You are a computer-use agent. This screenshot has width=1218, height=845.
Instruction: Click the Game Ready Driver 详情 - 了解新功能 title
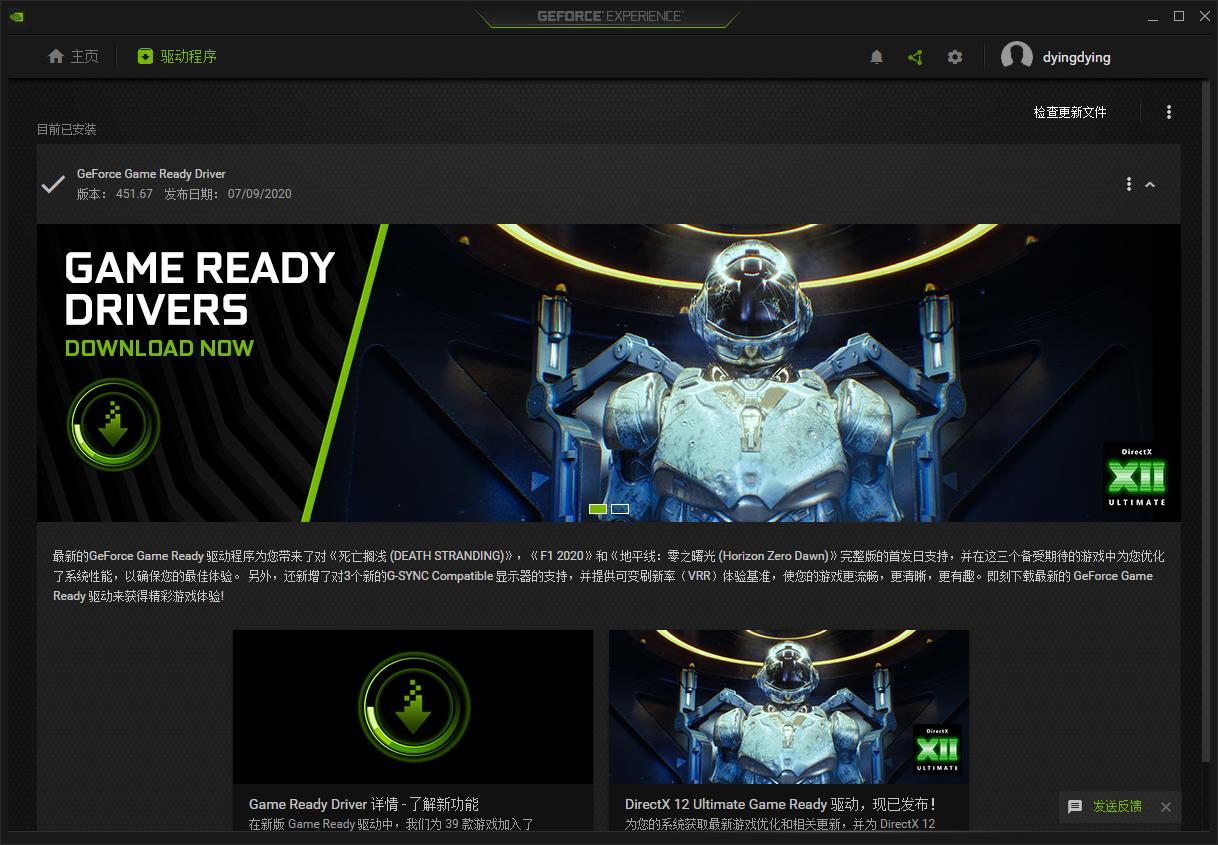point(364,804)
